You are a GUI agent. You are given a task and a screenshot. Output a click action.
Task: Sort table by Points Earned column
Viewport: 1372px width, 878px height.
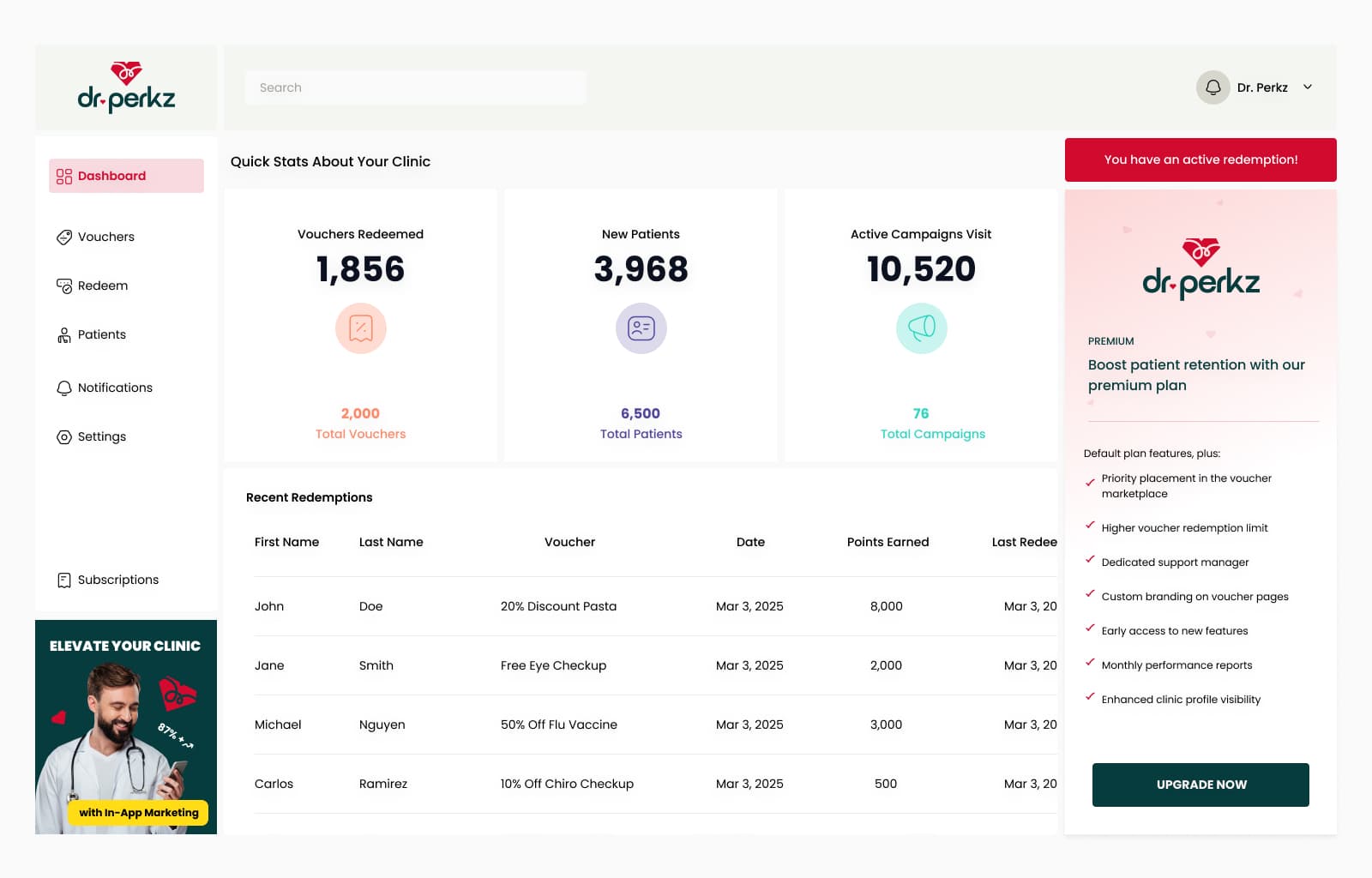(x=888, y=542)
